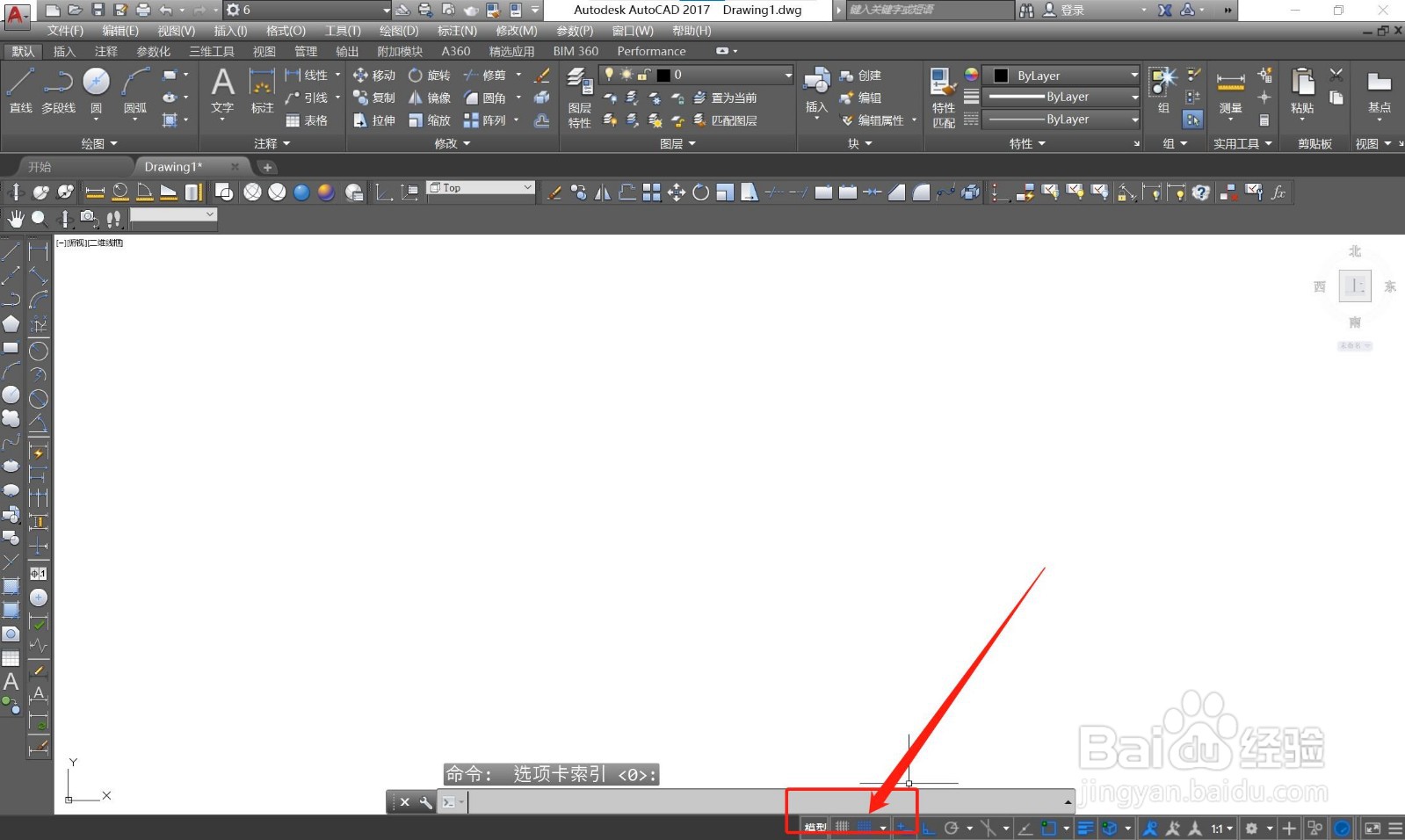This screenshot has height=840, width=1405.
Task: Toggle ortho mode in status bar
Action: 928,828
